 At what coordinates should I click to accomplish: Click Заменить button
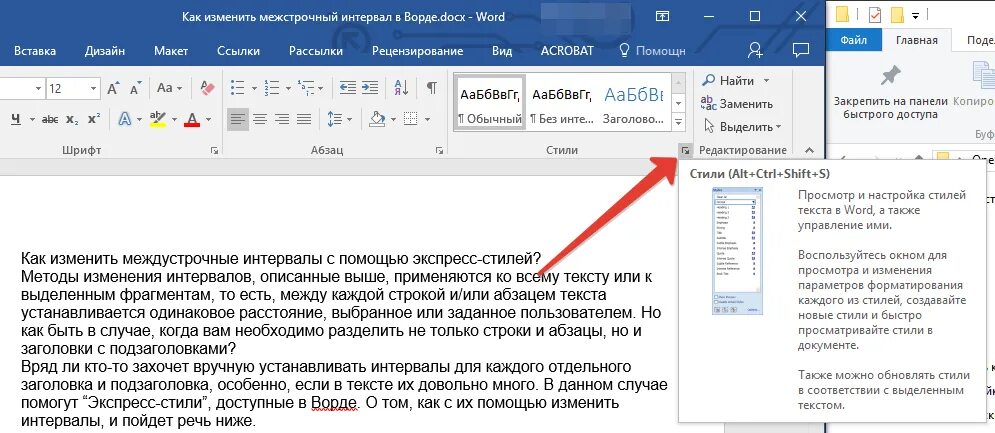pos(737,104)
